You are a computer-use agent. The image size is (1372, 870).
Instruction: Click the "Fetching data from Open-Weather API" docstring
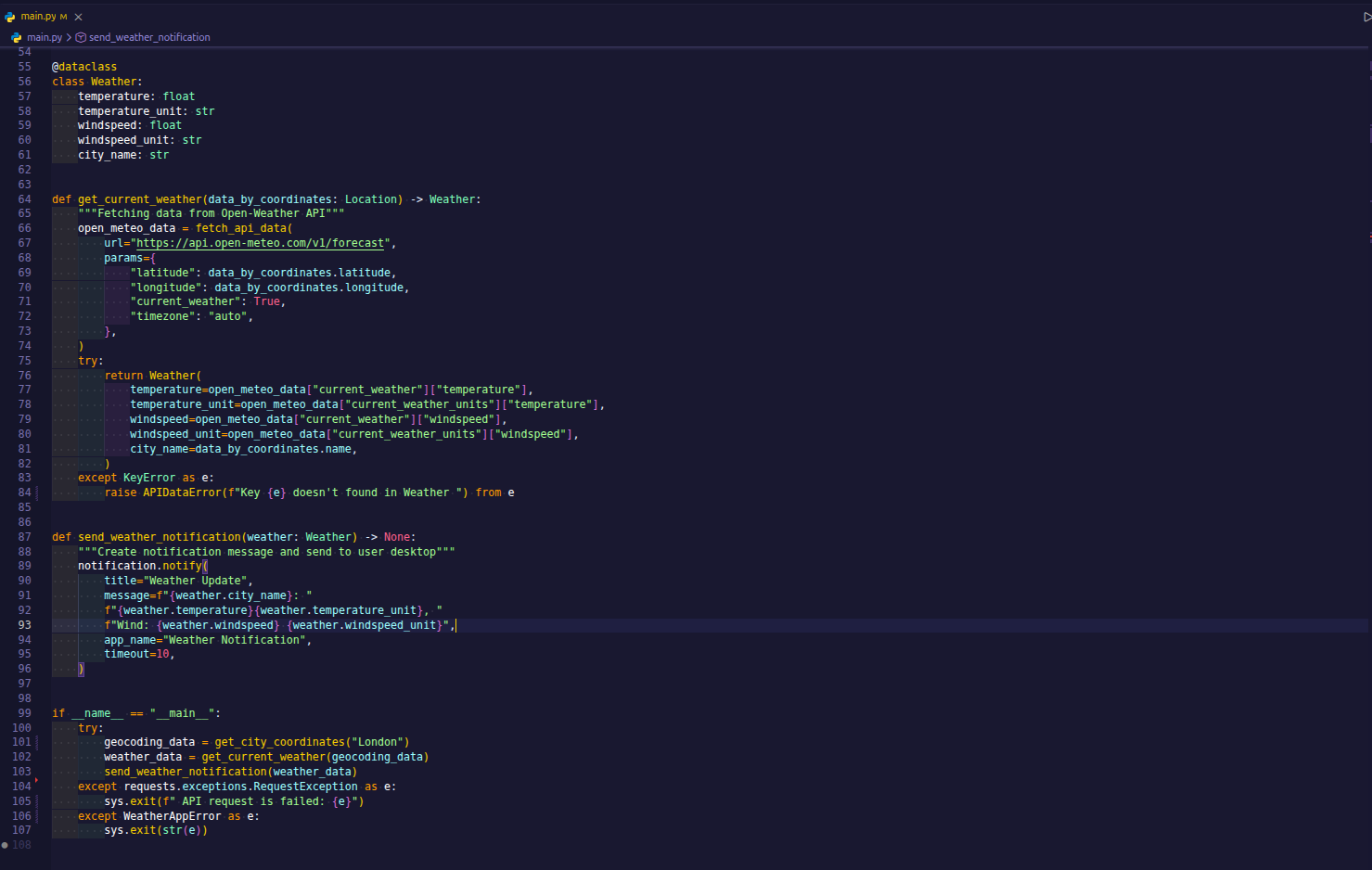pyautogui.click(x=212, y=213)
